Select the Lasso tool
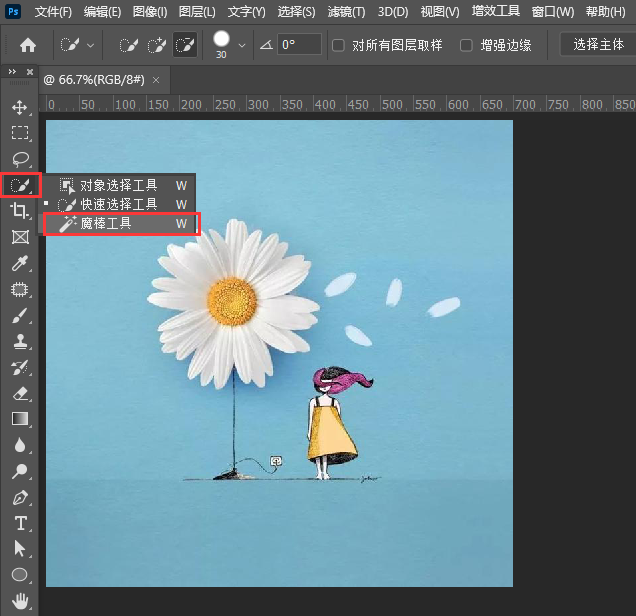 [19, 159]
